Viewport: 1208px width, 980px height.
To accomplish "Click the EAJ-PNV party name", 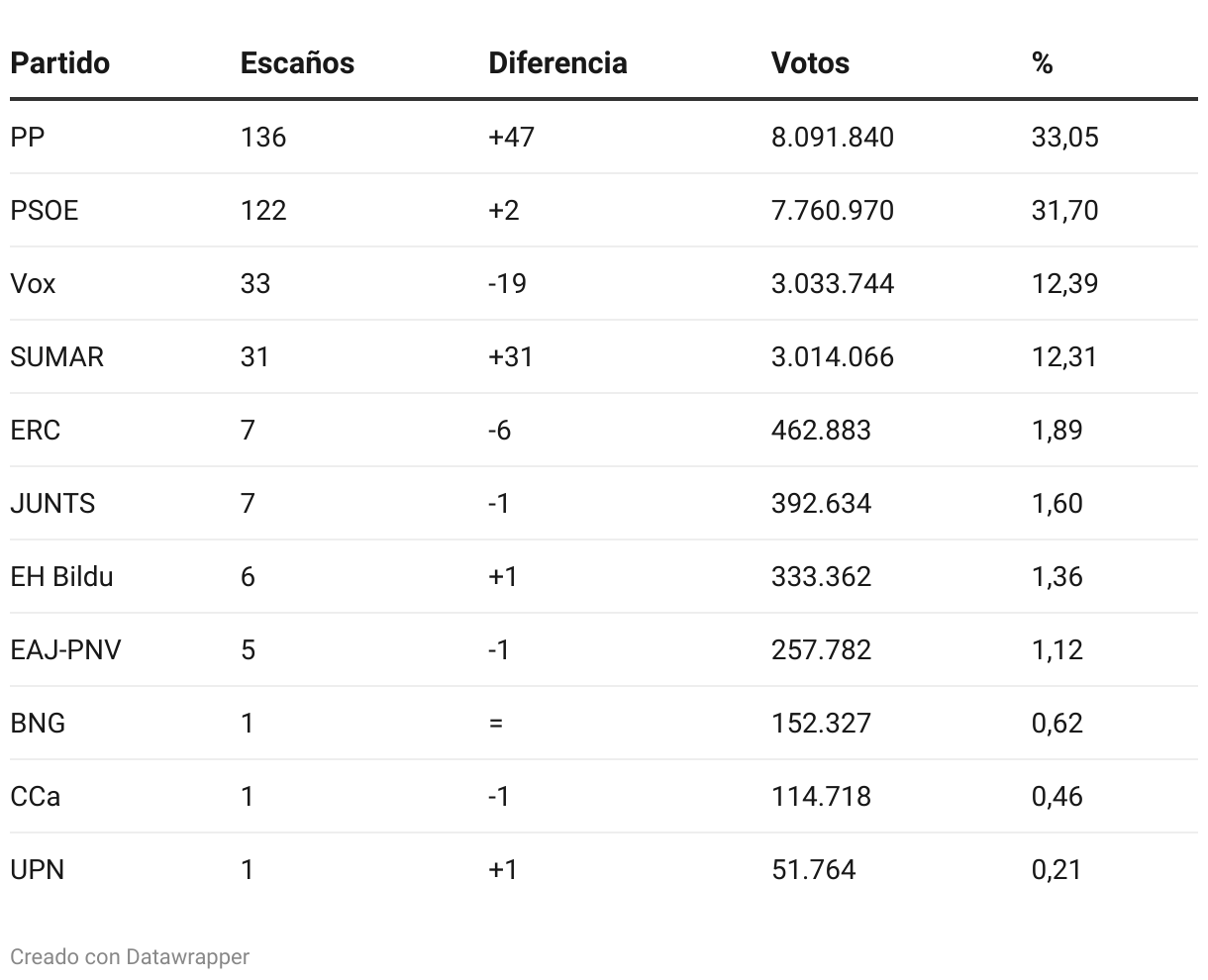I will (65, 649).
